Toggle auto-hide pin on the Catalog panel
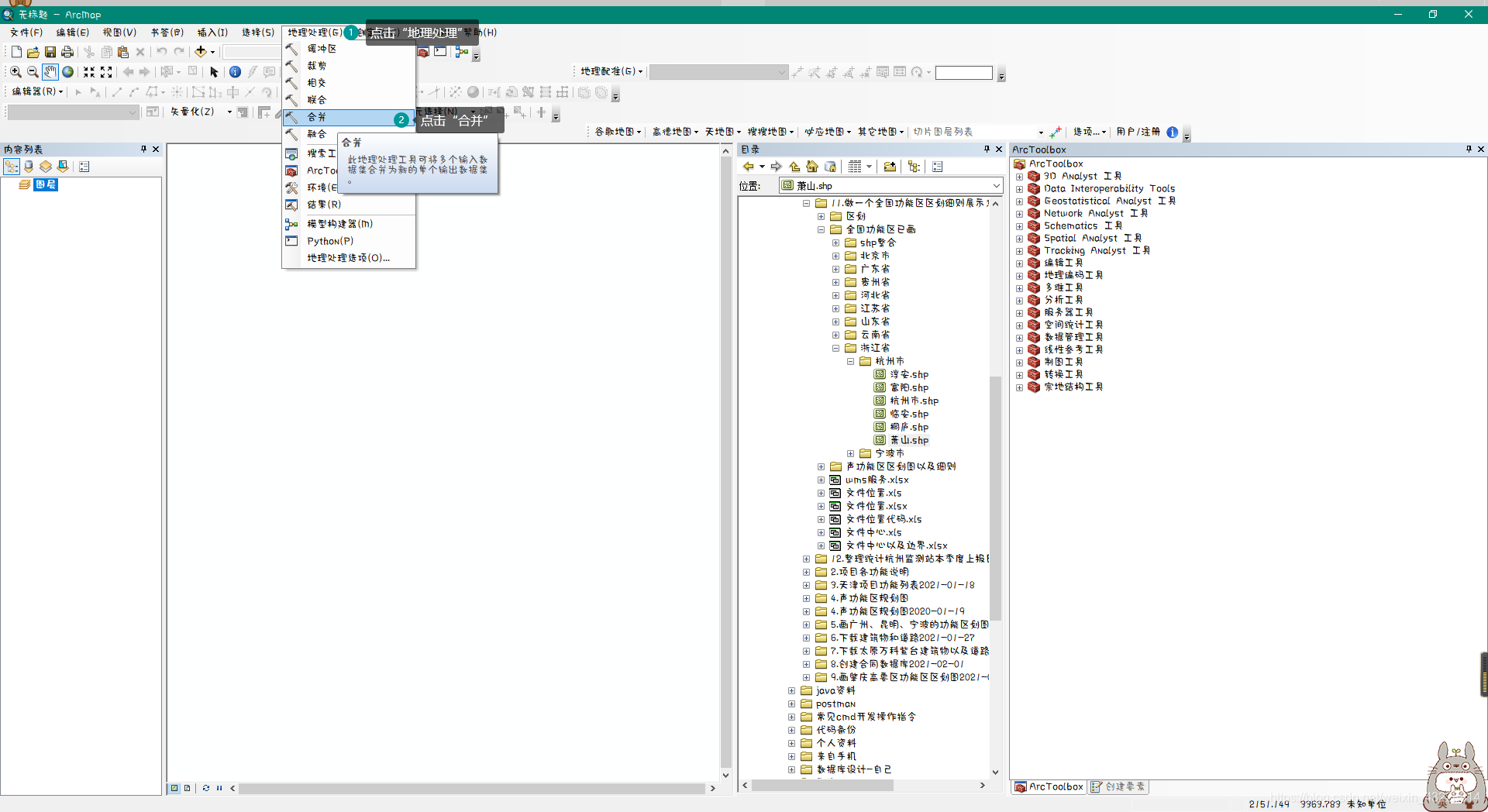Screen dimensions: 1488x812 987,150
